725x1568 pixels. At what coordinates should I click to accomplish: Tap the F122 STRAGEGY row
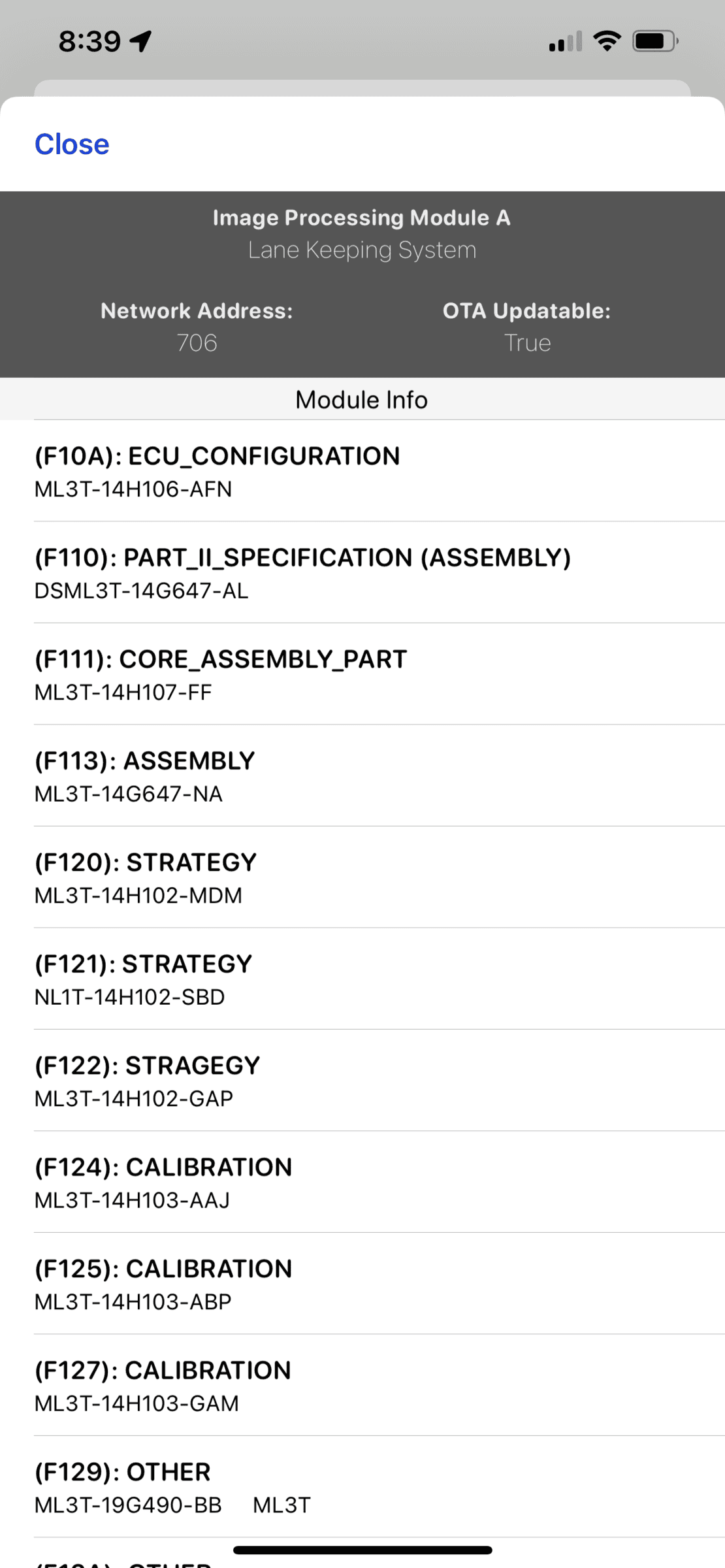point(362,1081)
